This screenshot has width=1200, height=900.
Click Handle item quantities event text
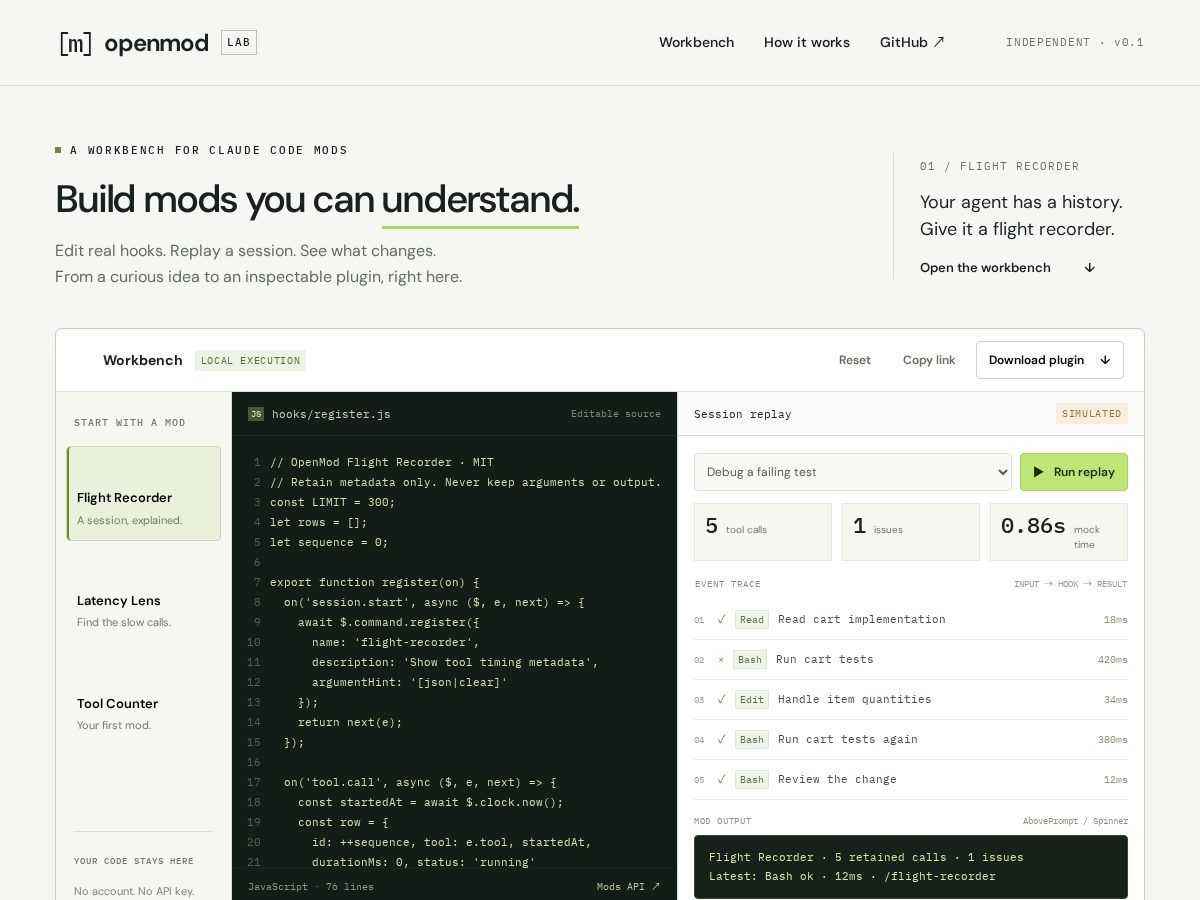(x=854, y=700)
